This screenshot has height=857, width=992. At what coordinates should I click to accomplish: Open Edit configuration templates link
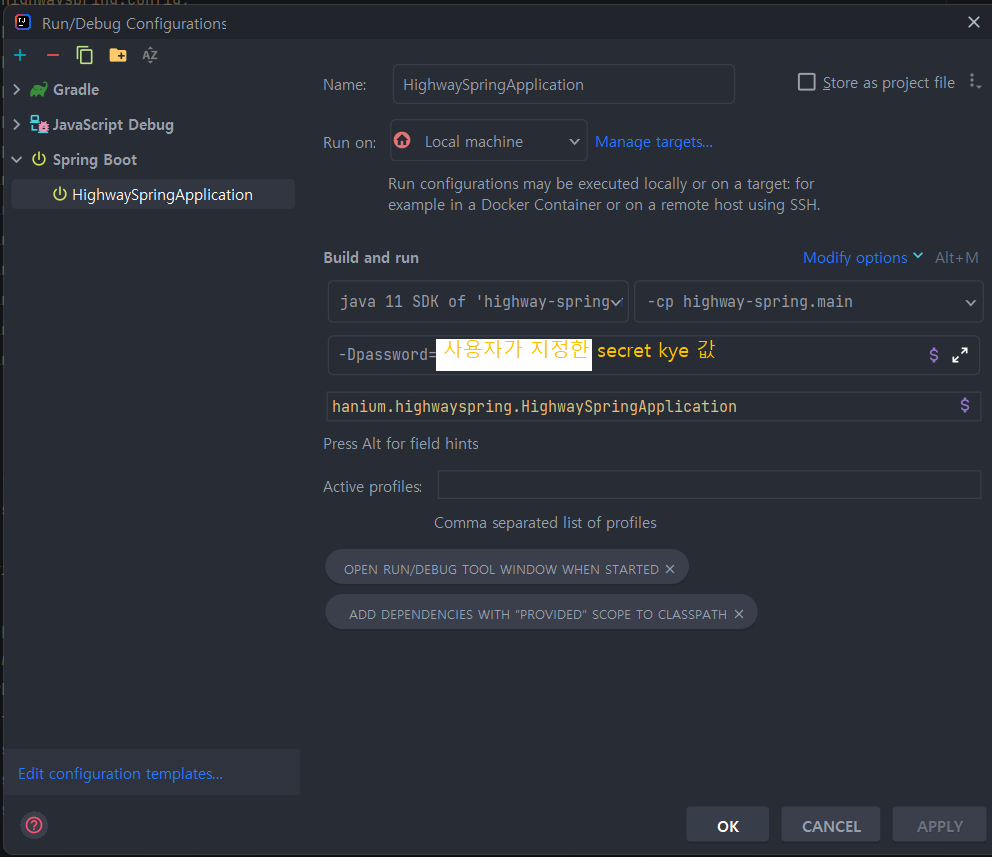coord(120,774)
